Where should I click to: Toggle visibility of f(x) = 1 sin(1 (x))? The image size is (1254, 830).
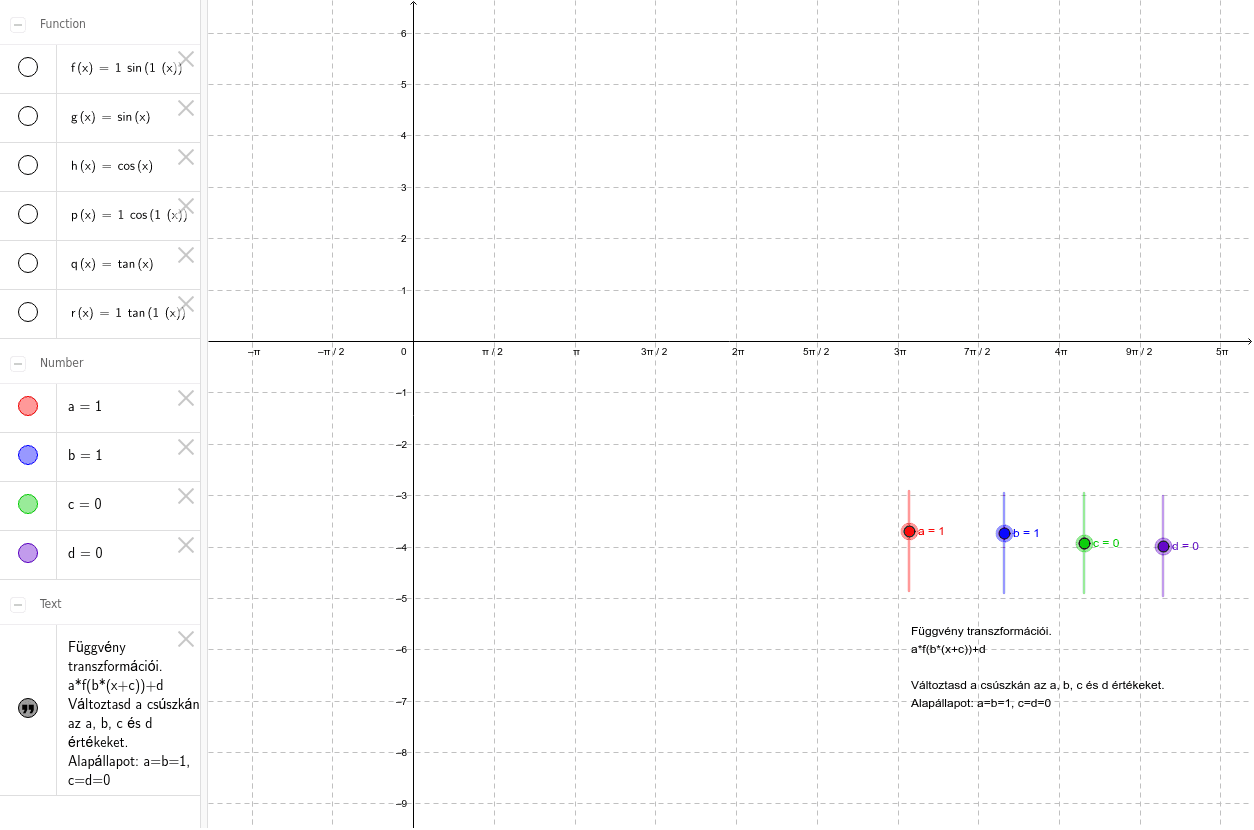point(28,67)
